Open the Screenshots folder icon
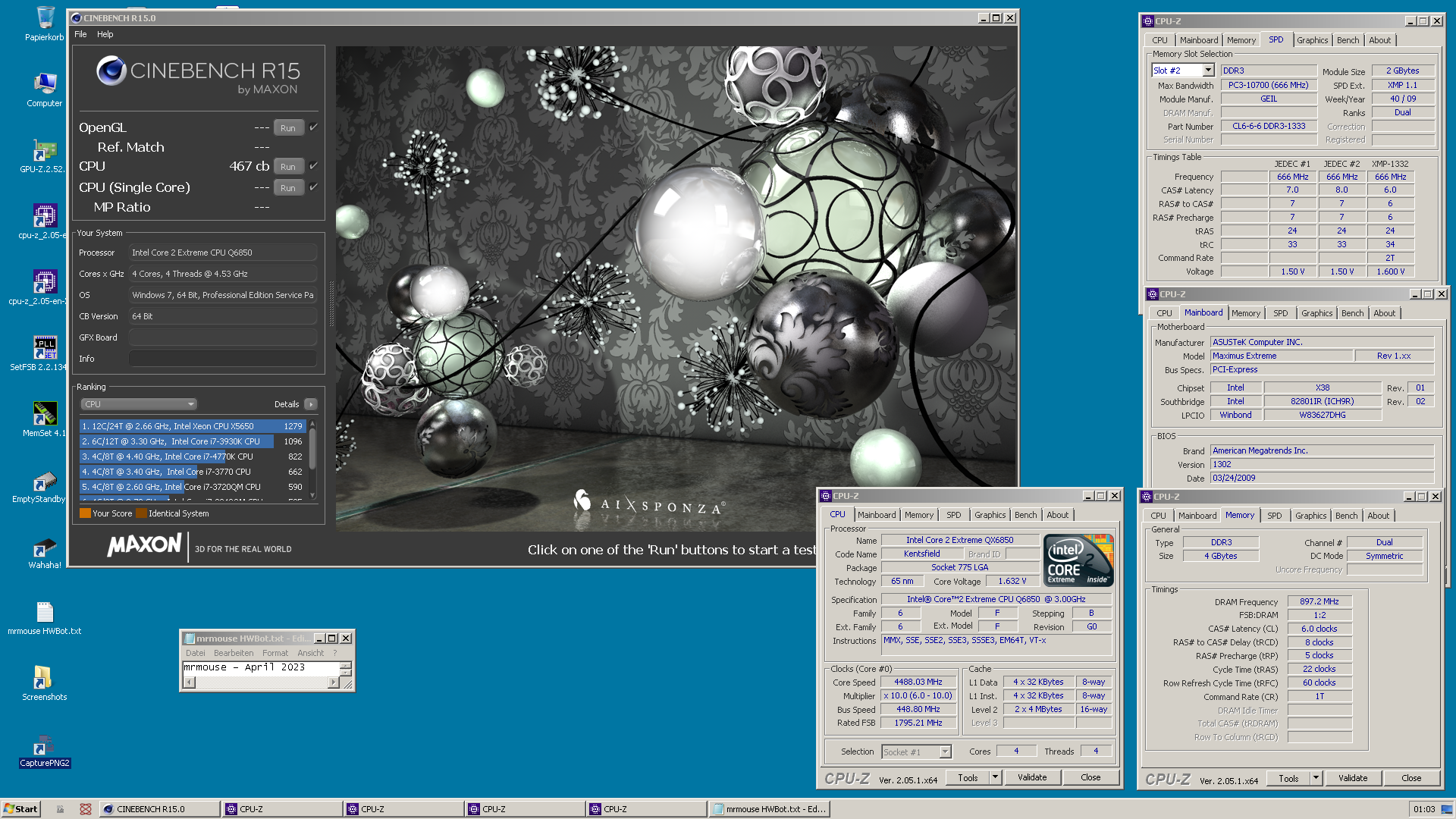The width and height of the screenshot is (1456, 819). pos(45,683)
